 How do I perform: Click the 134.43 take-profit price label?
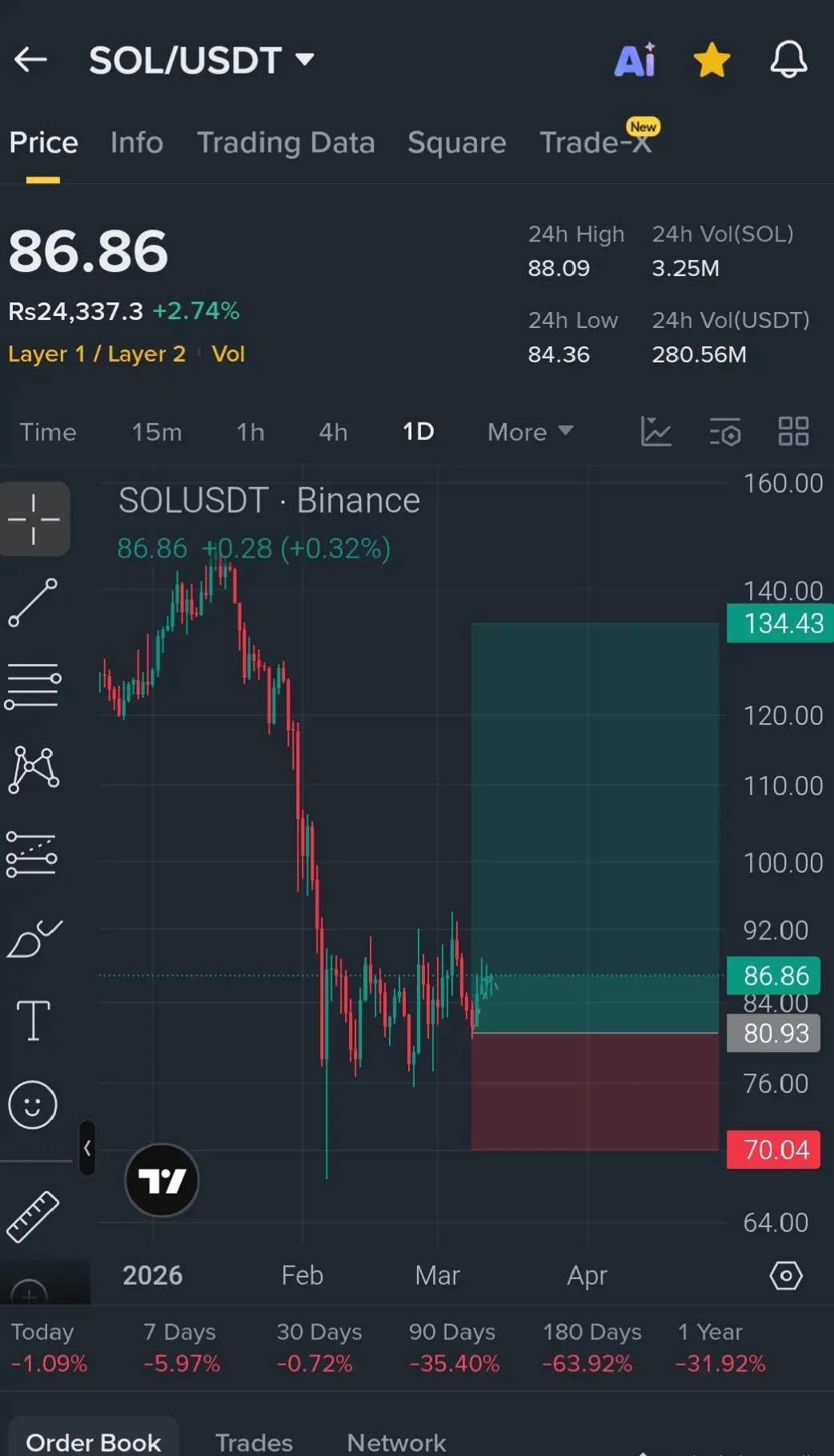pos(780,623)
